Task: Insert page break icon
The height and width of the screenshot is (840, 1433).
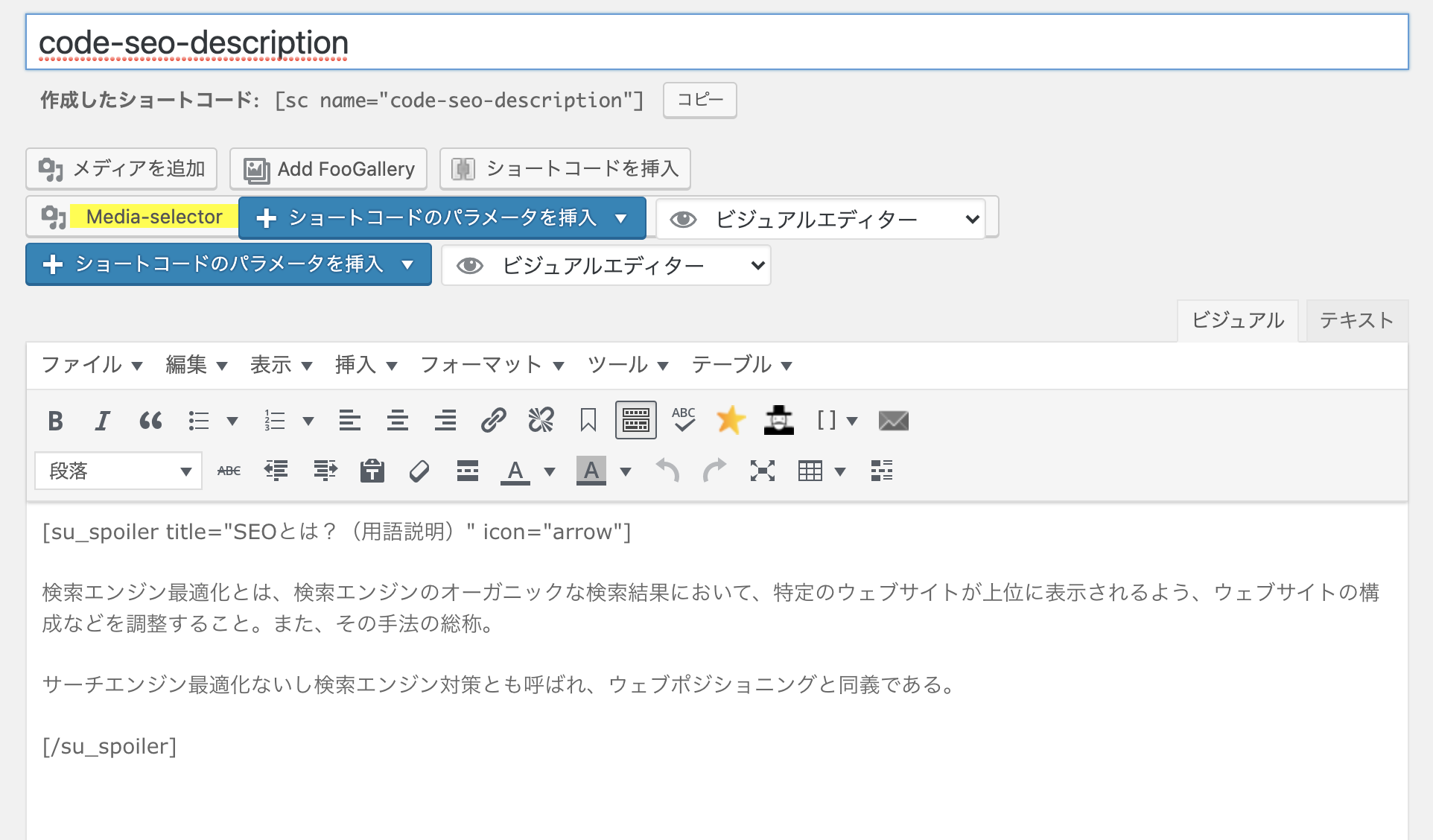Action: [x=882, y=471]
